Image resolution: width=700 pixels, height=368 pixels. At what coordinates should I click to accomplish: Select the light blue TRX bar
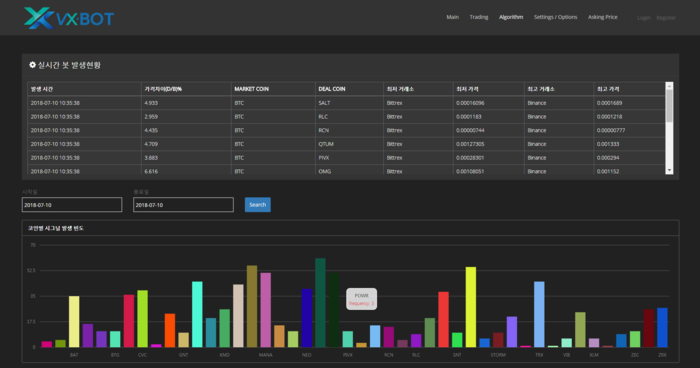tap(539, 314)
